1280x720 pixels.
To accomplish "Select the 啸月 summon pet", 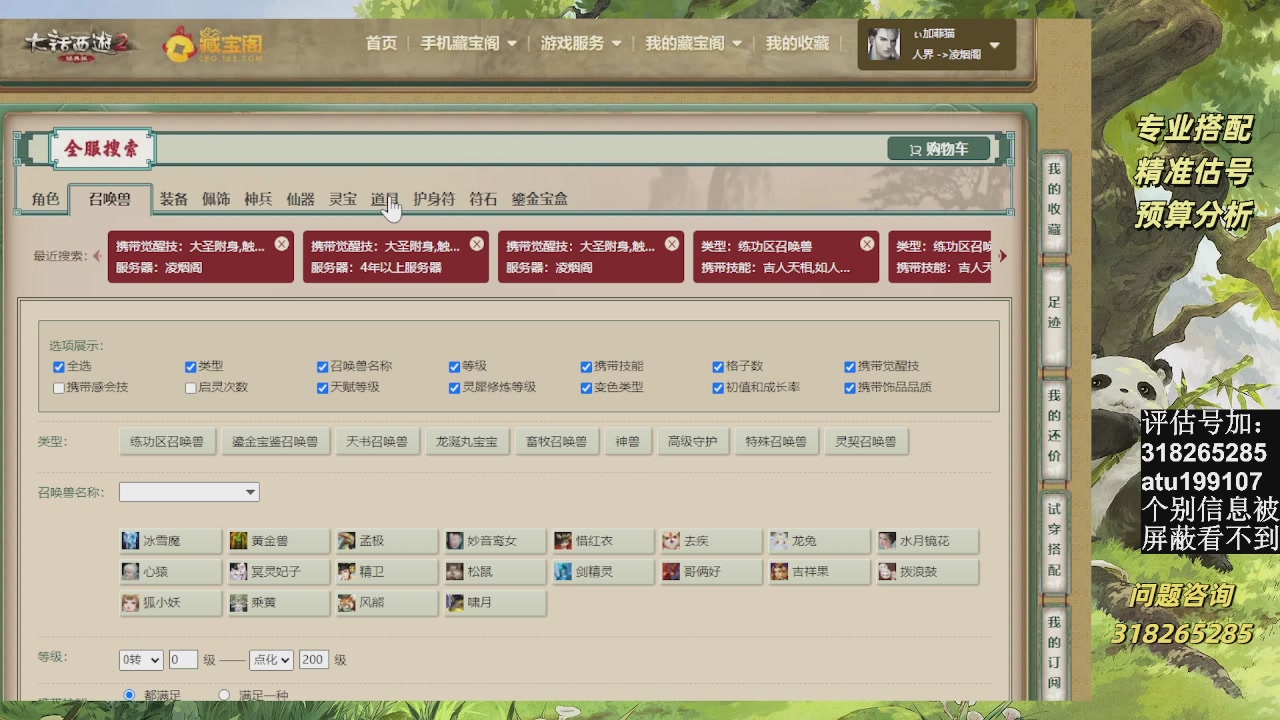I will pos(495,603).
